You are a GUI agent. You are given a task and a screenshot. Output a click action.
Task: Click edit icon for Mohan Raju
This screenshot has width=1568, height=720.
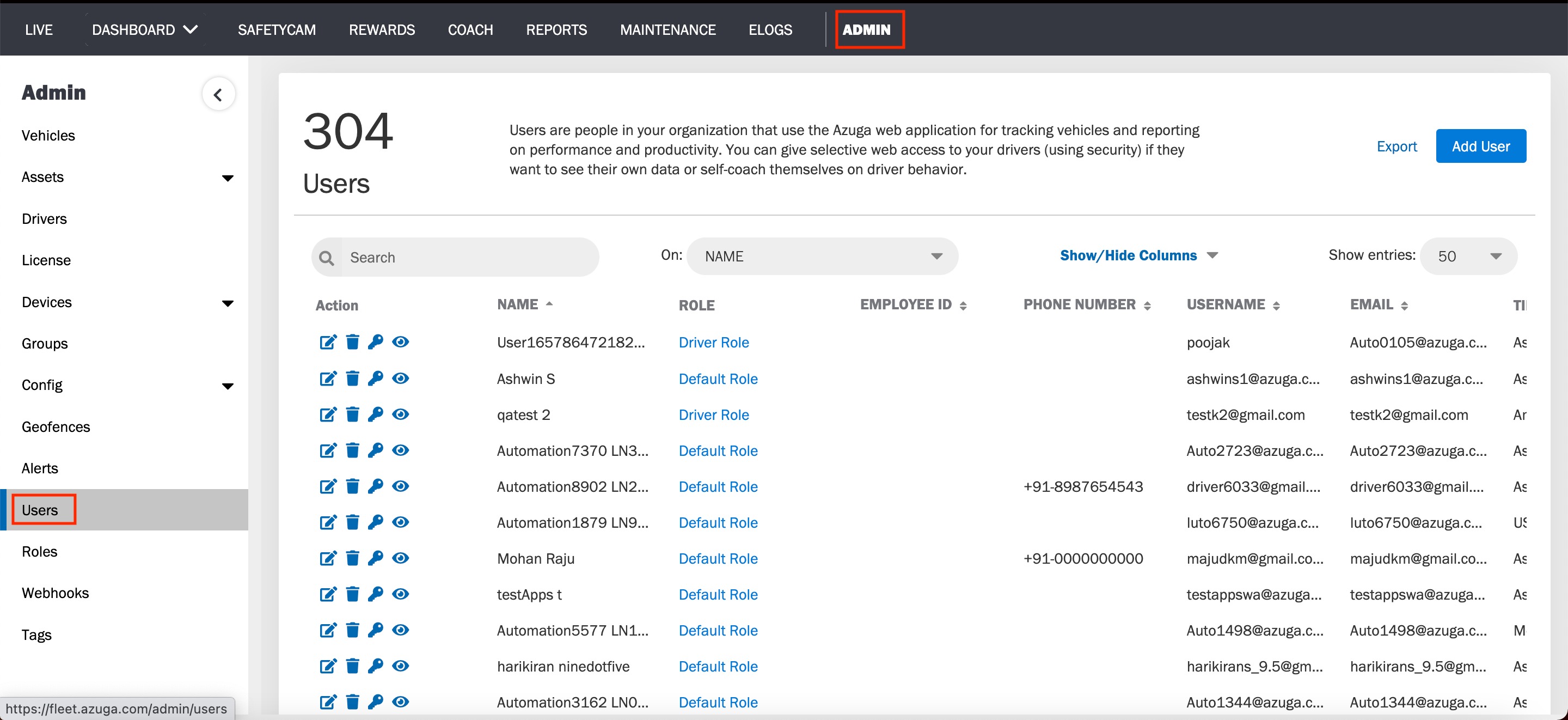(328, 558)
